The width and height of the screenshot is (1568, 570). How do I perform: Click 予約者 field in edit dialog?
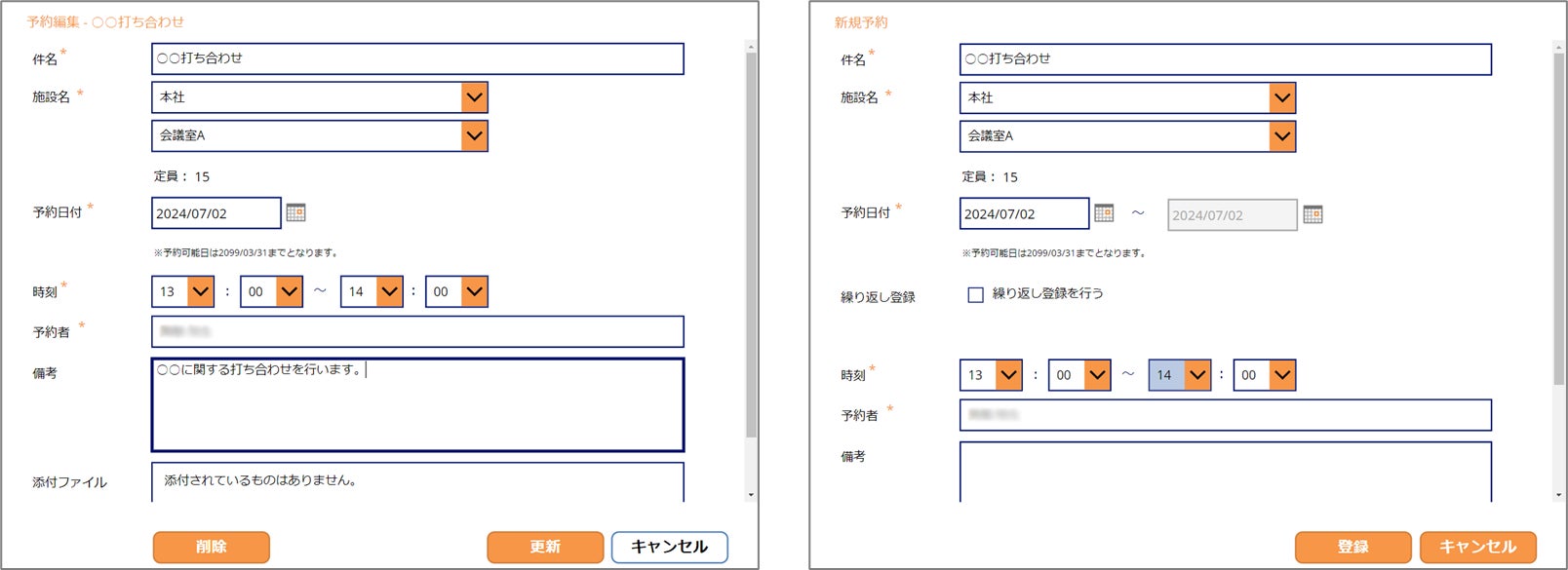(x=417, y=331)
